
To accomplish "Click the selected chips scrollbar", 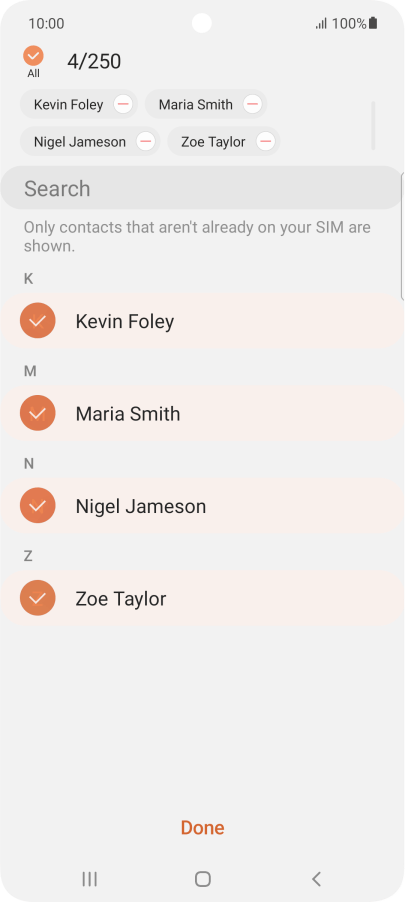I will [x=373, y=125].
